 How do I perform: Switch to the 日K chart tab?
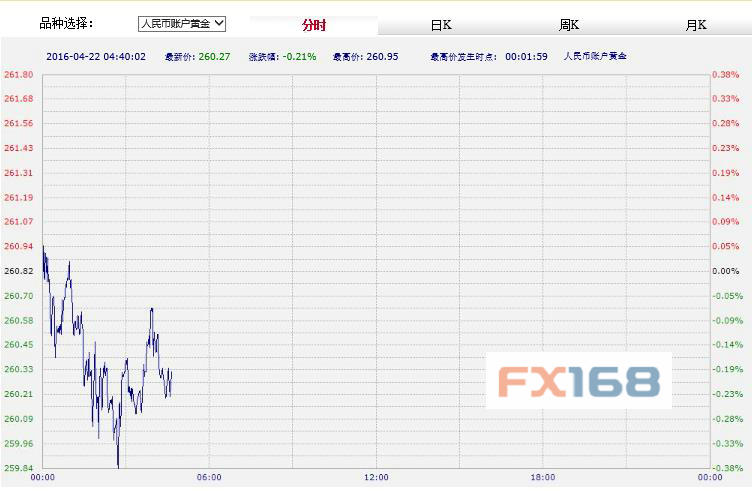(x=441, y=25)
